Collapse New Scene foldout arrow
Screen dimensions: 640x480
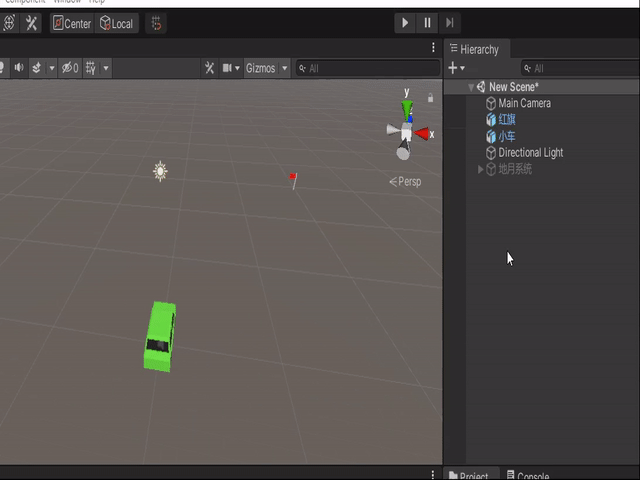tap(471, 87)
